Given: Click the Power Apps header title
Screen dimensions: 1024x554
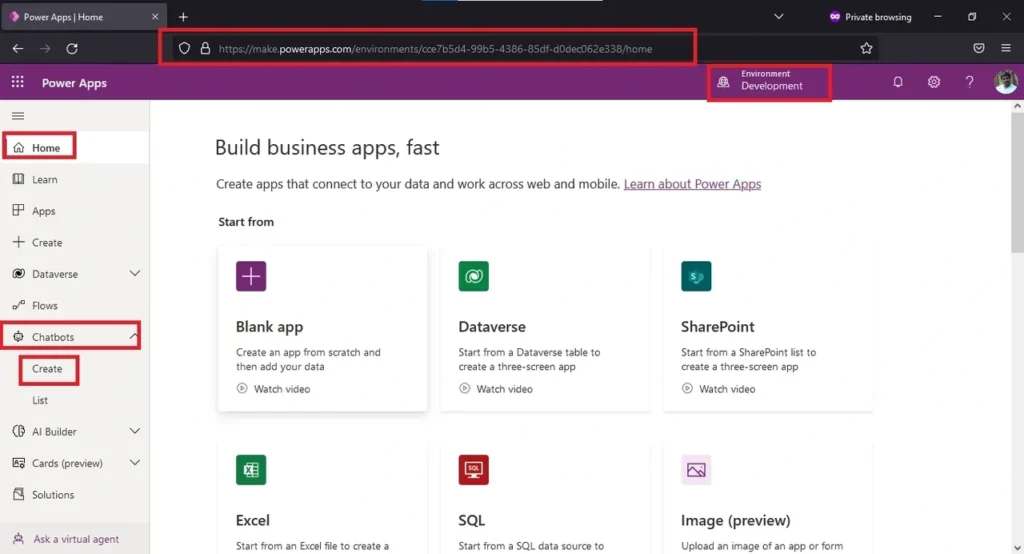Looking at the screenshot, I should (74, 83).
